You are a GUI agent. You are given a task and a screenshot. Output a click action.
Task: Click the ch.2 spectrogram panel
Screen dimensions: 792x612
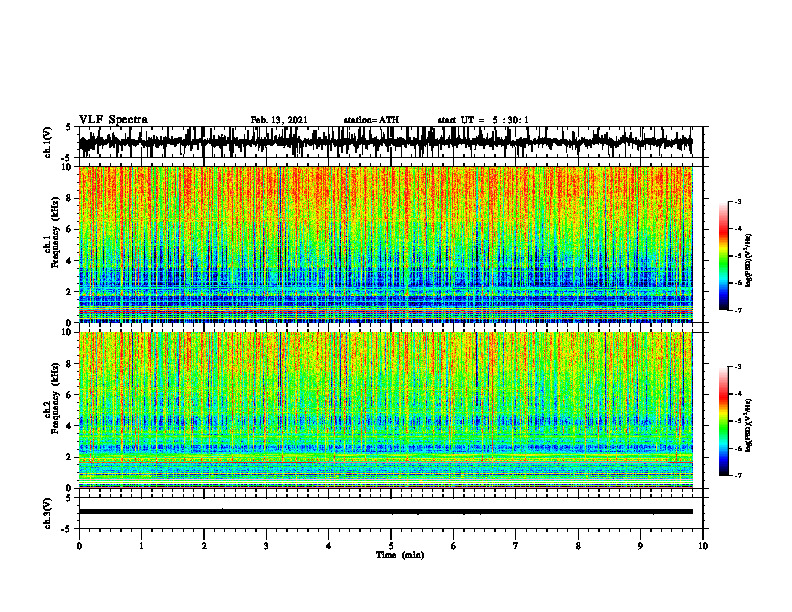(x=385, y=410)
